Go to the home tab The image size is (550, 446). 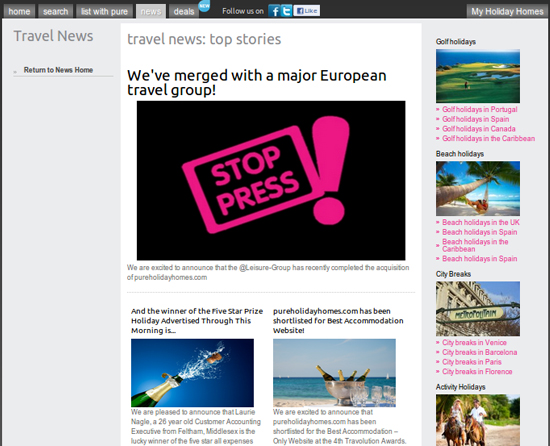point(19,12)
